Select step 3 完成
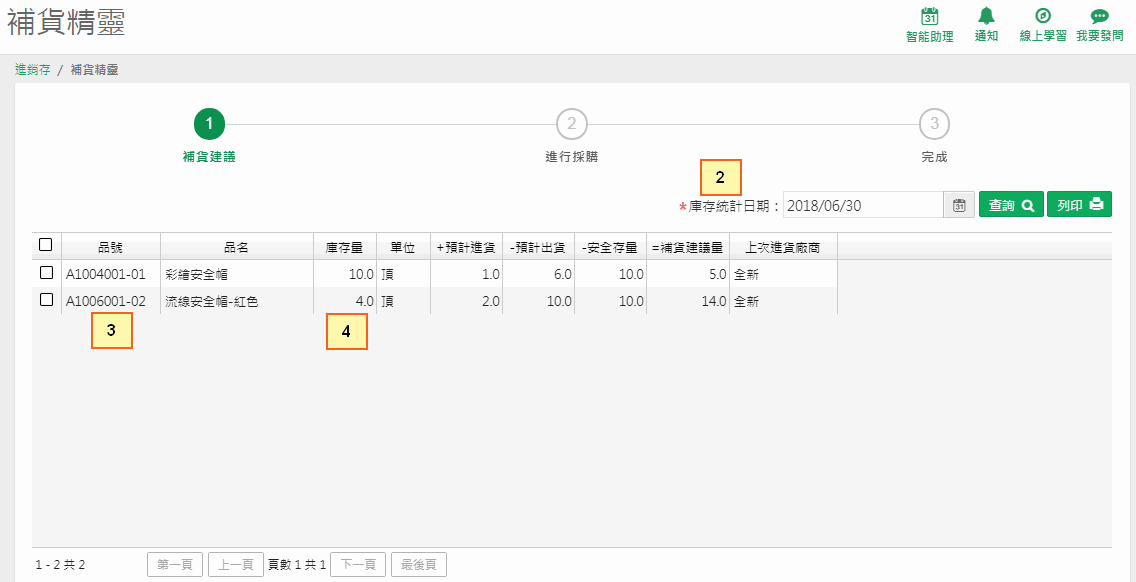The height and width of the screenshot is (582, 1136). click(935, 124)
